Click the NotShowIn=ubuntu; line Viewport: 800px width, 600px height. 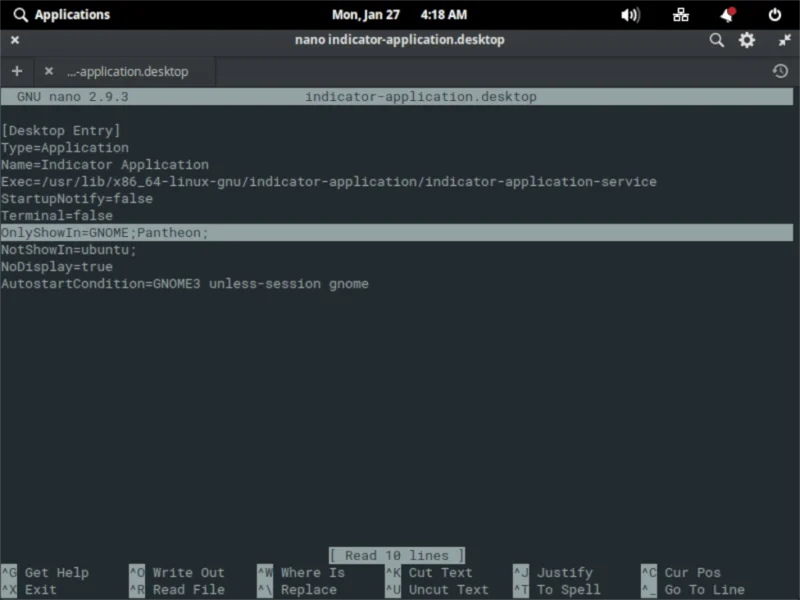[x=68, y=250]
